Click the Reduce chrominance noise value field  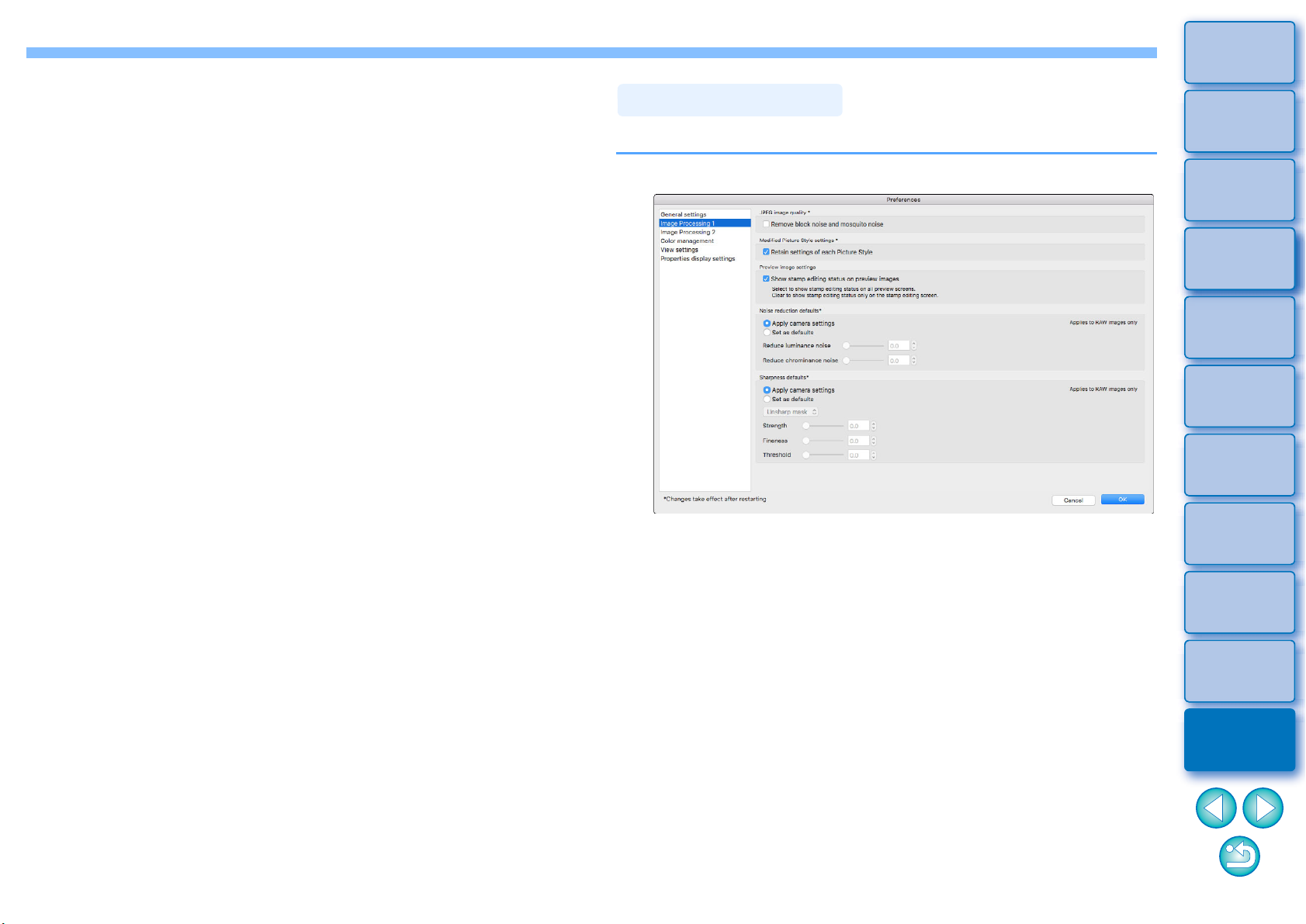[x=899, y=361]
